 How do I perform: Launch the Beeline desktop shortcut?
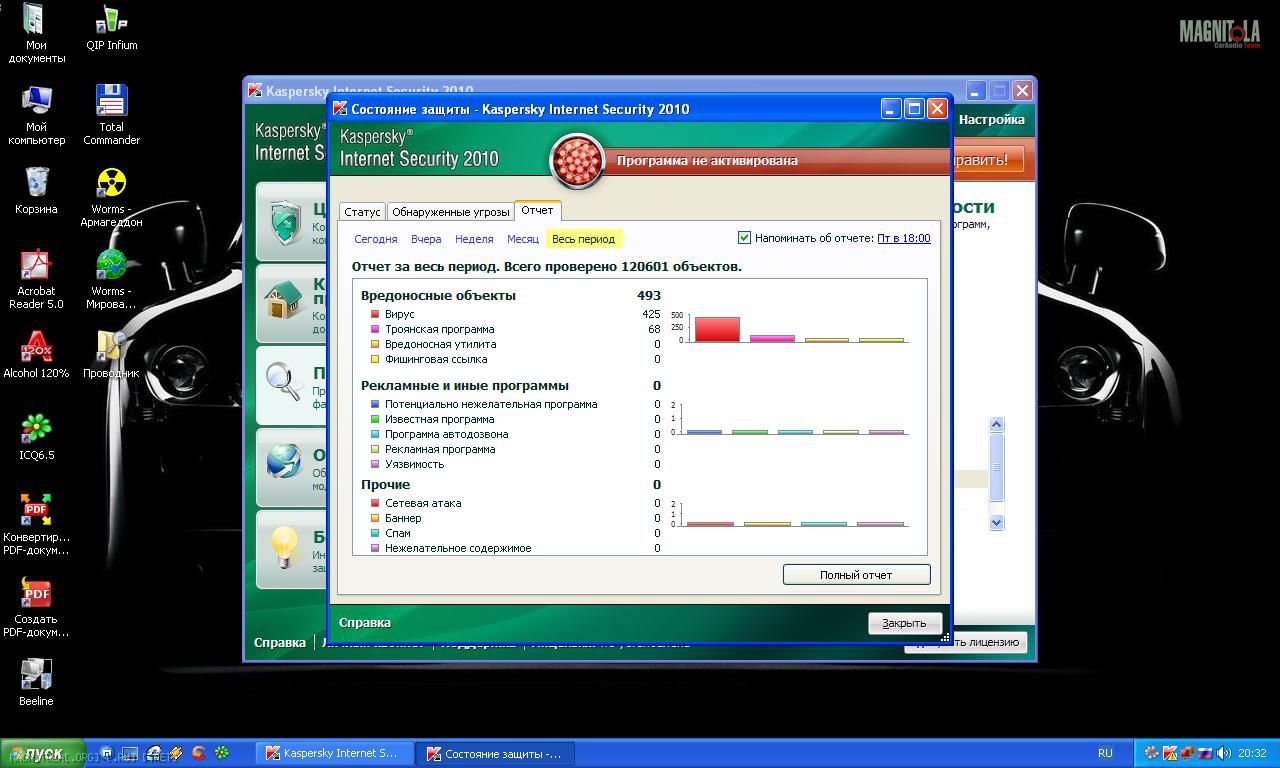click(36, 682)
